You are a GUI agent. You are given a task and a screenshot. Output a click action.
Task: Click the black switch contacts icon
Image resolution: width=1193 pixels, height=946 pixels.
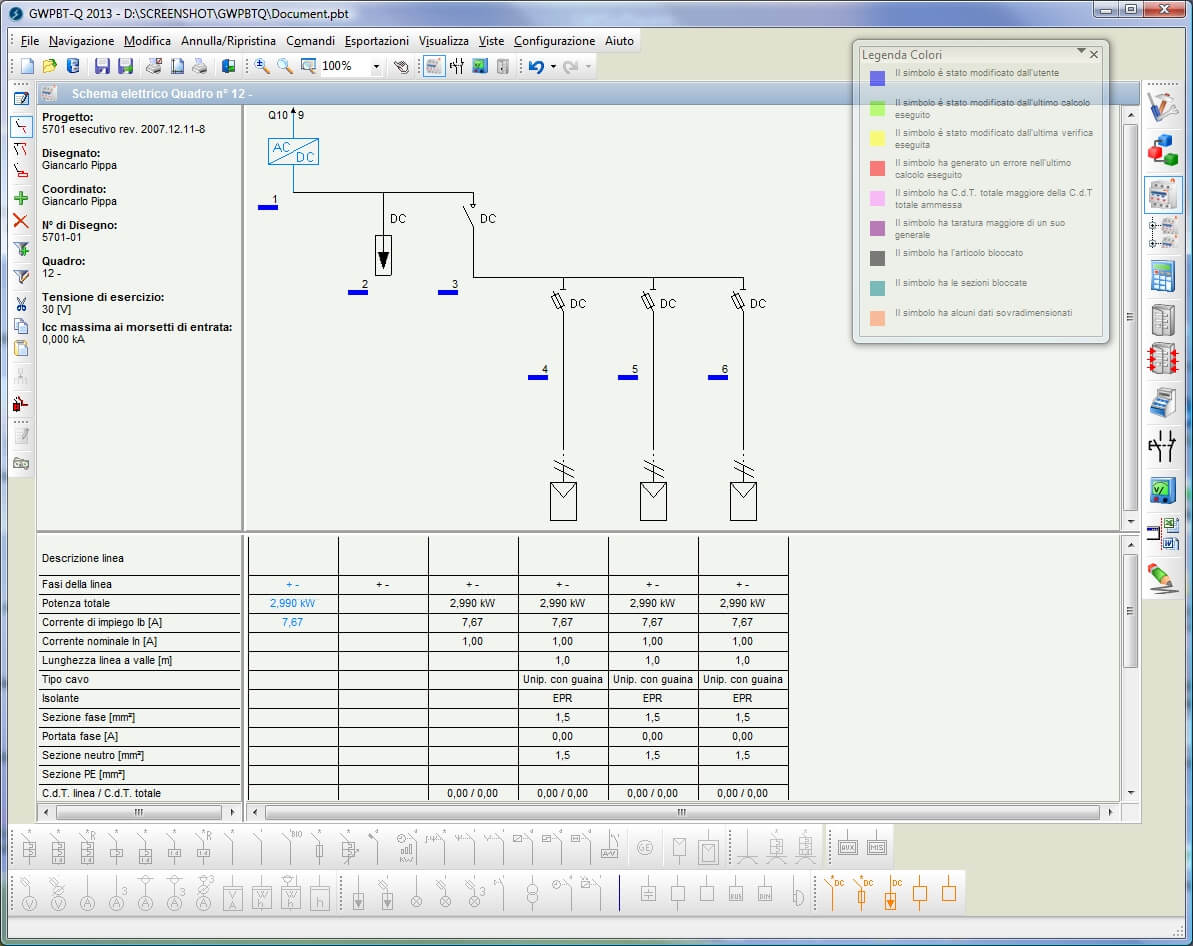click(1163, 446)
